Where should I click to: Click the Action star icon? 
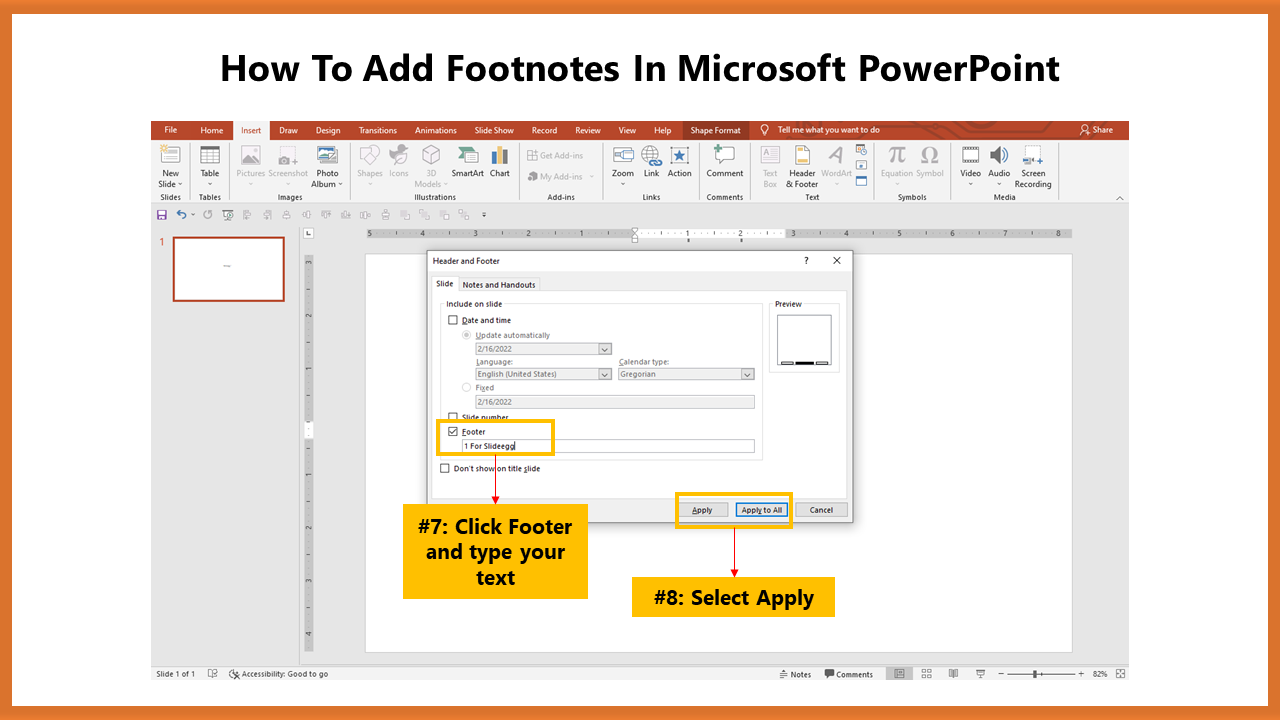680,155
